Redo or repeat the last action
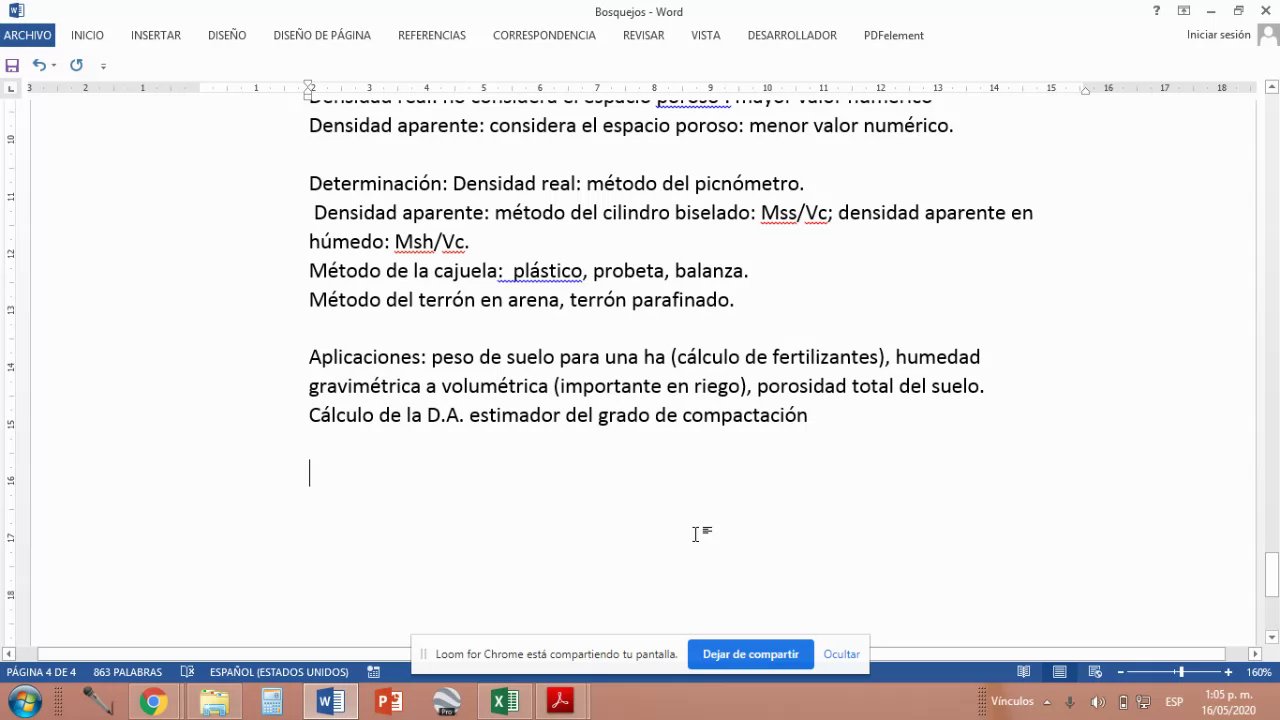Image resolution: width=1280 pixels, height=720 pixels. click(x=76, y=65)
